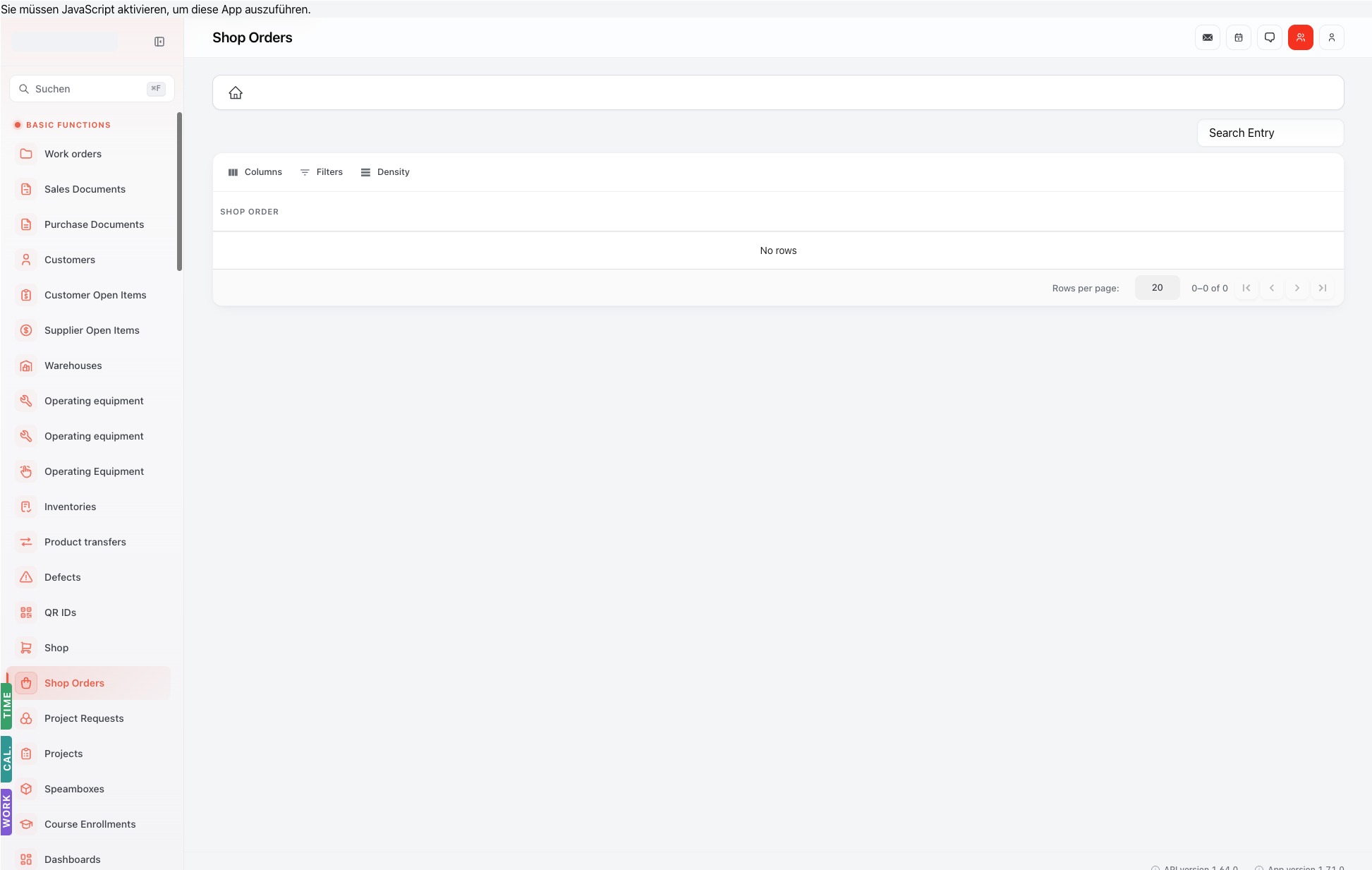Open Inventories menu item
1372x870 pixels.
89,507
